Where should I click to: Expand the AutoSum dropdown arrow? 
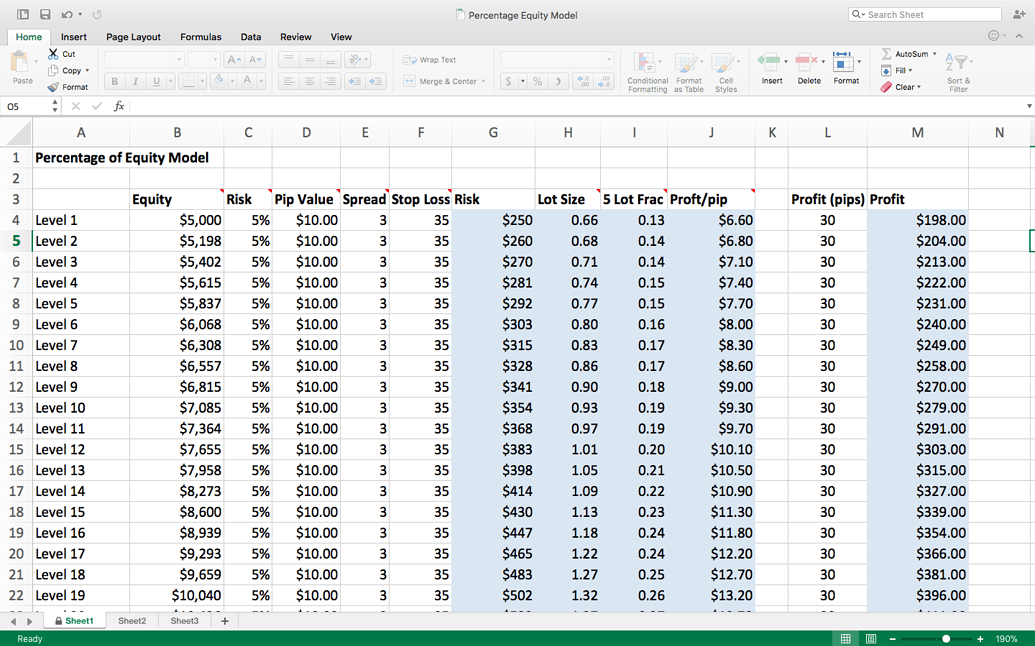(935, 54)
